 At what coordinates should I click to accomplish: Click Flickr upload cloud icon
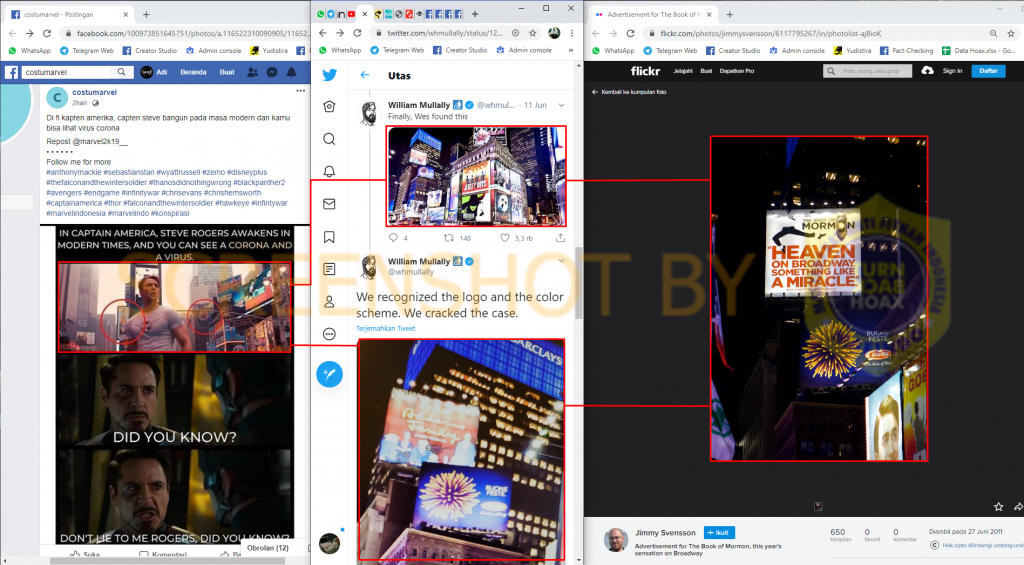(x=927, y=70)
